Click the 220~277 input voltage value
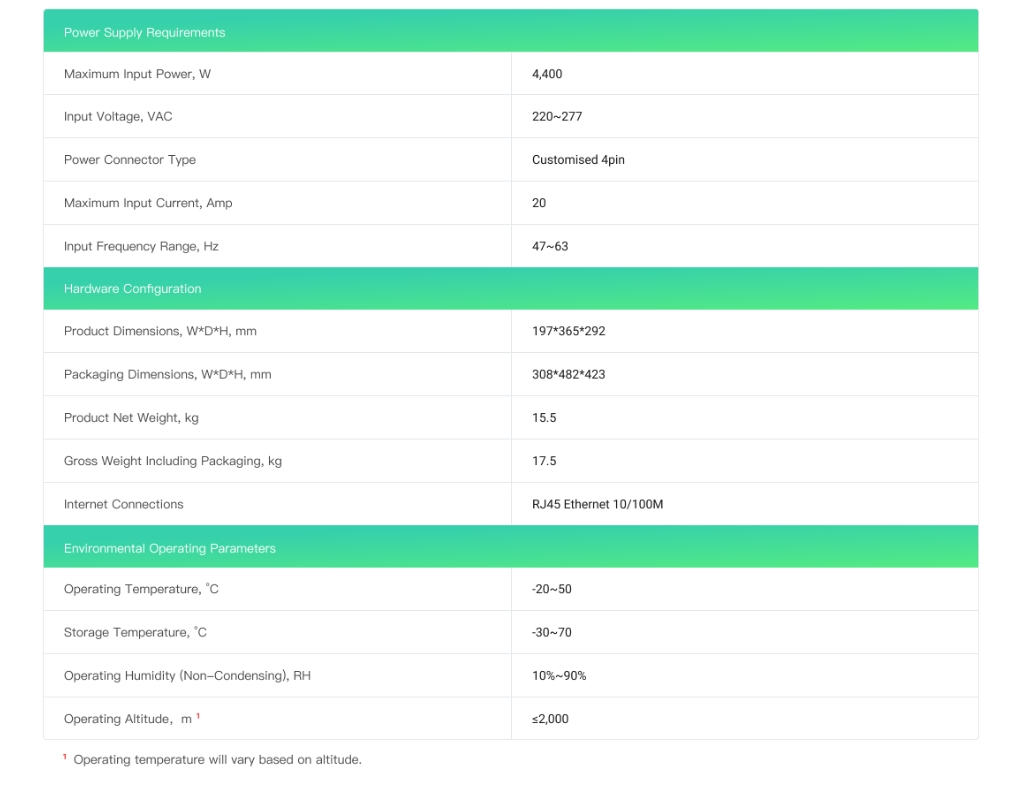The width and height of the screenshot is (1016, 796). [x=557, y=117]
